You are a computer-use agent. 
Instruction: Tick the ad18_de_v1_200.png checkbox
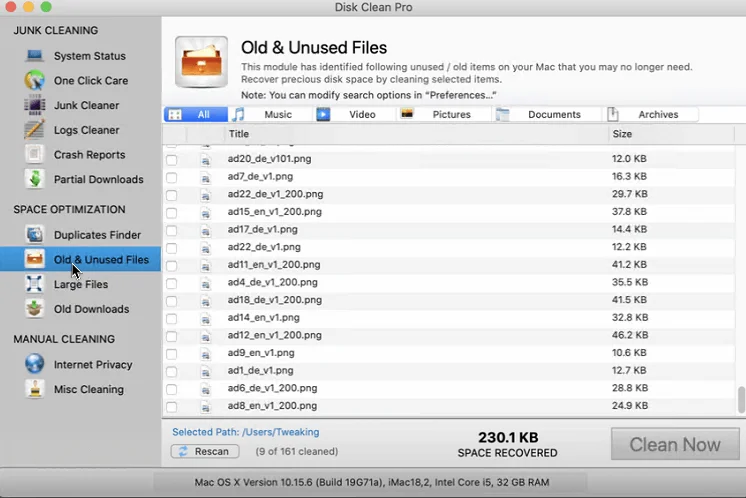[x=172, y=301]
